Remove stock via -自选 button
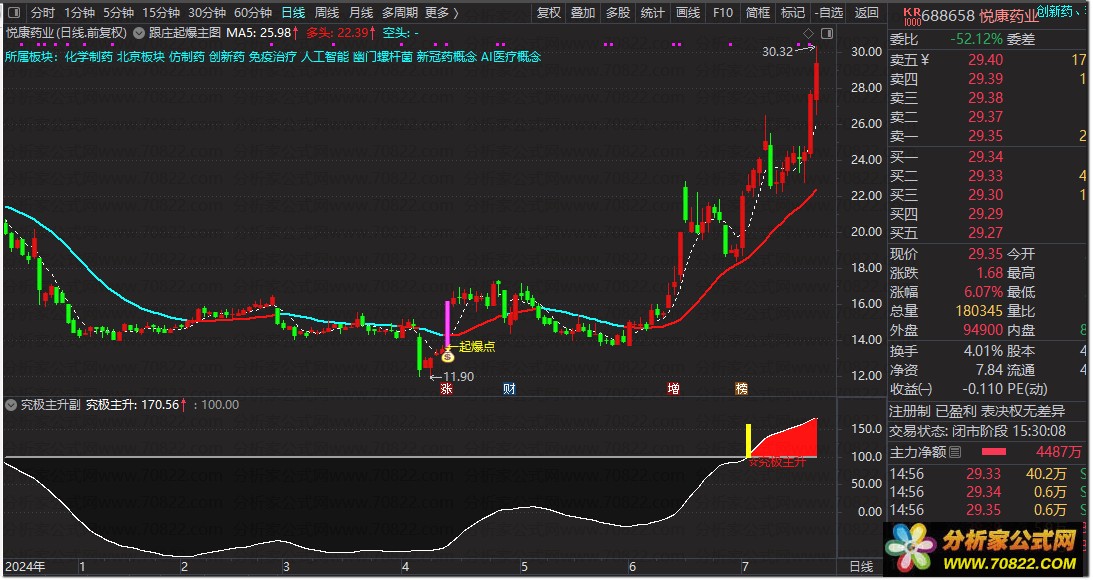Viewport: 1093px width, 580px height. coord(829,13)
